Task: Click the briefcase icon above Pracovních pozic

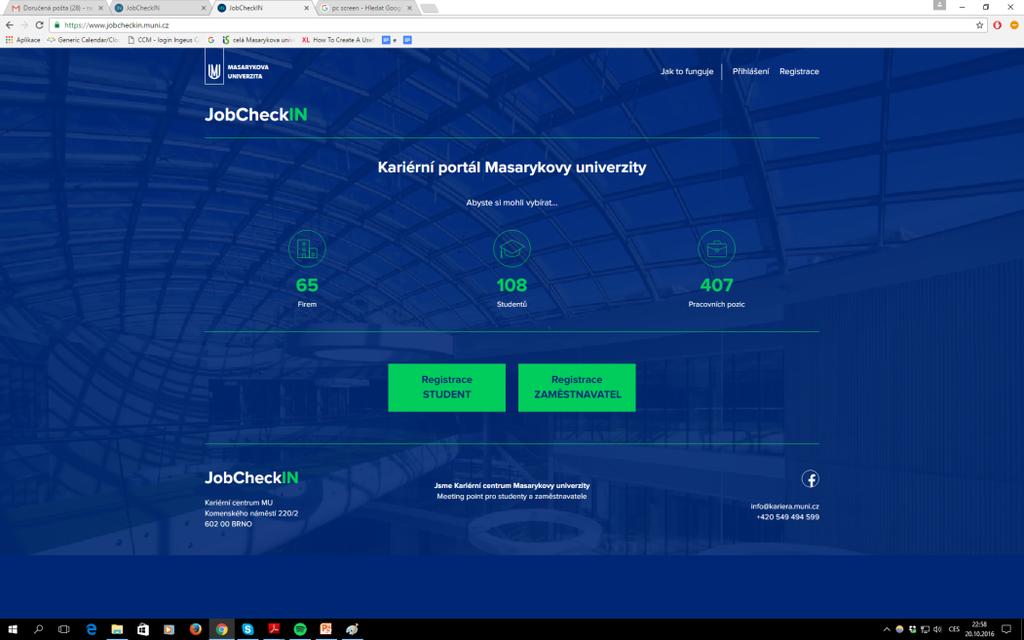Action: (x=716, y=249)
